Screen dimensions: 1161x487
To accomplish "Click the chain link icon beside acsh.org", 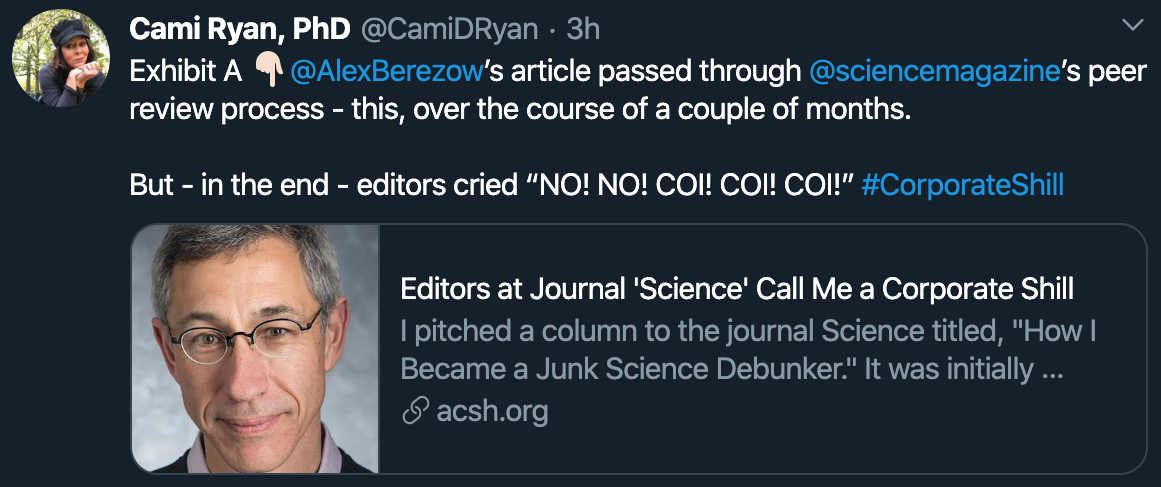I will (415, 411).
